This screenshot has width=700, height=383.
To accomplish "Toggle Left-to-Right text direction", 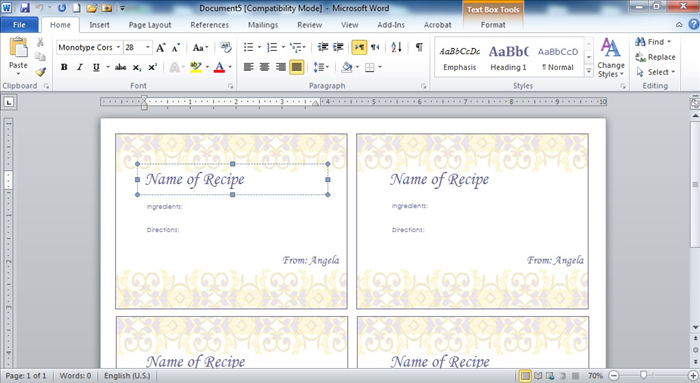I will pyautogui.click(x=359, y=47).
